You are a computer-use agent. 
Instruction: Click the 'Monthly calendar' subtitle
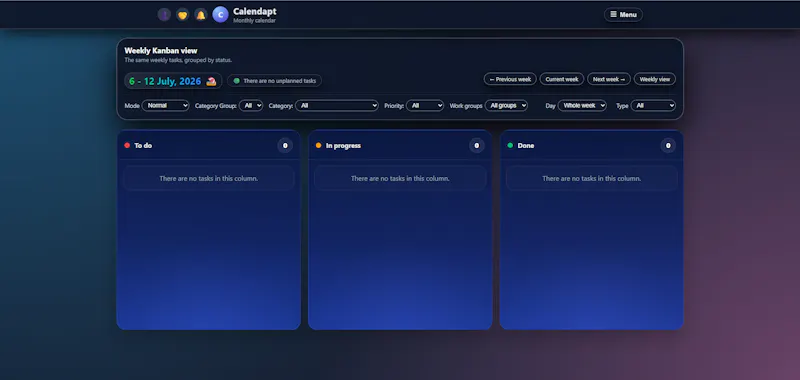tap(254, 21)
